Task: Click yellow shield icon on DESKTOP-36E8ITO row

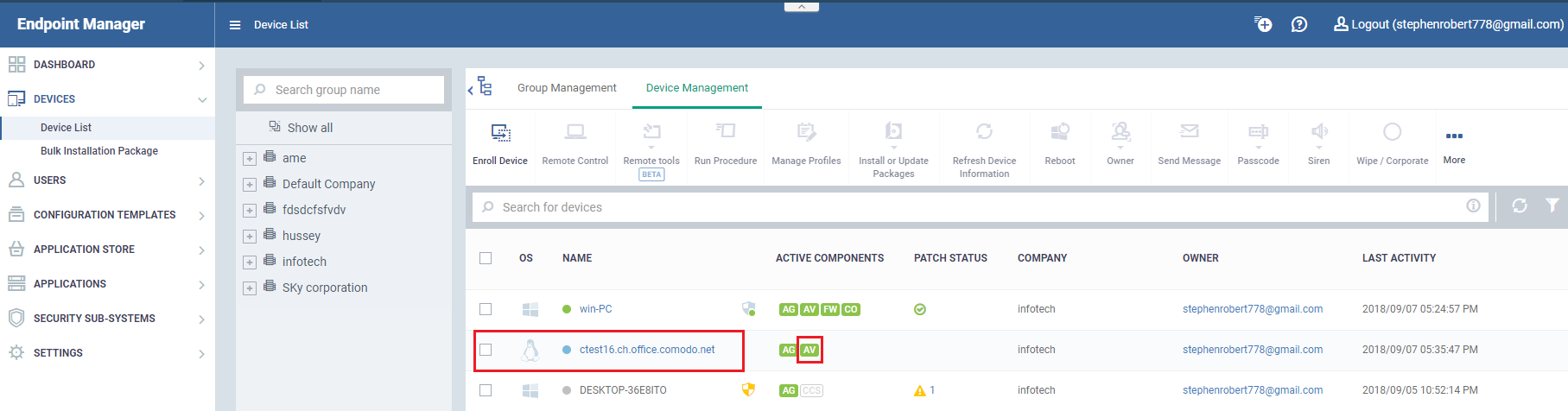Action: (x=749, y=389)
